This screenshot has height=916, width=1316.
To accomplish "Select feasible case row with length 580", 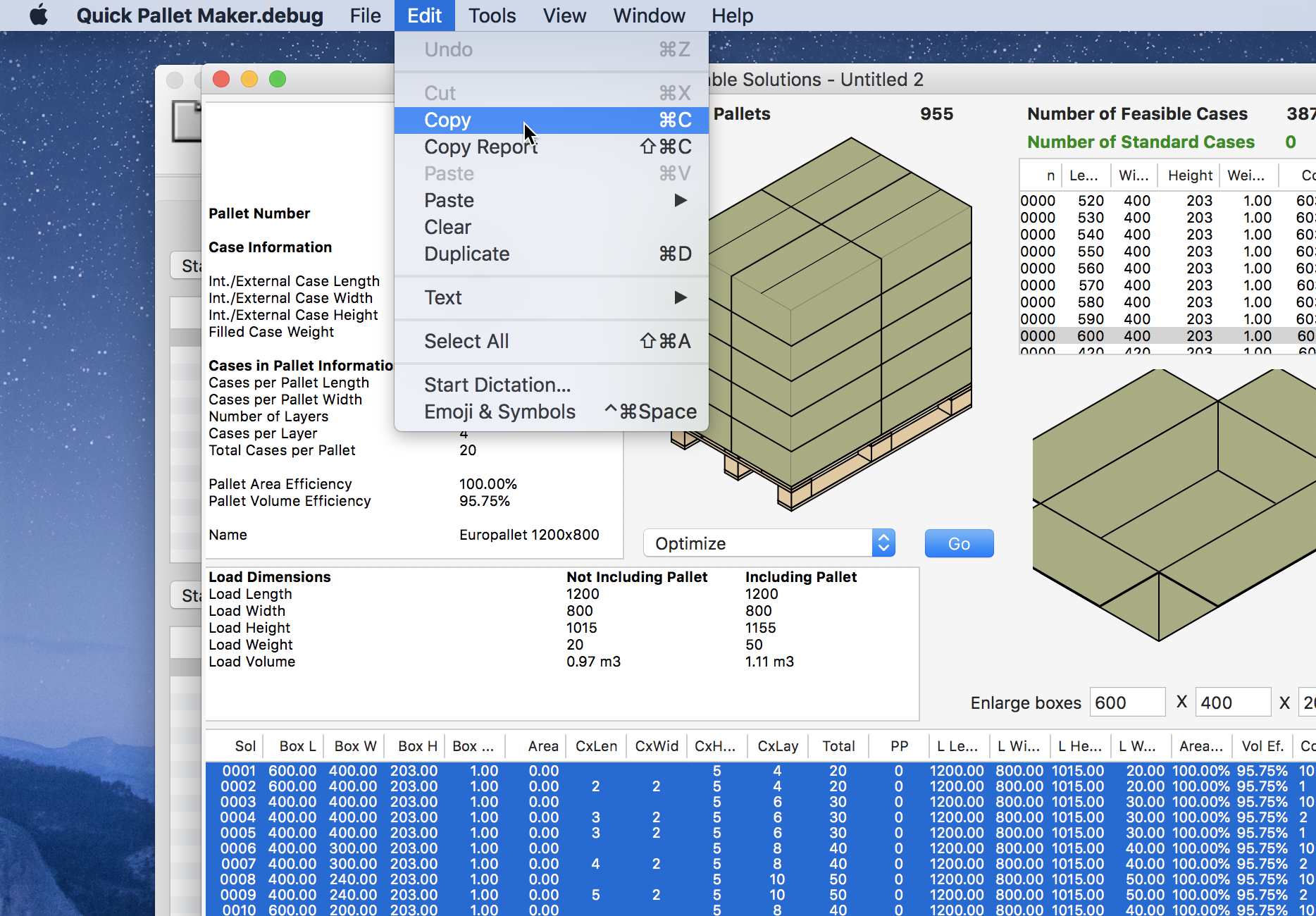I will point(1167,302).
